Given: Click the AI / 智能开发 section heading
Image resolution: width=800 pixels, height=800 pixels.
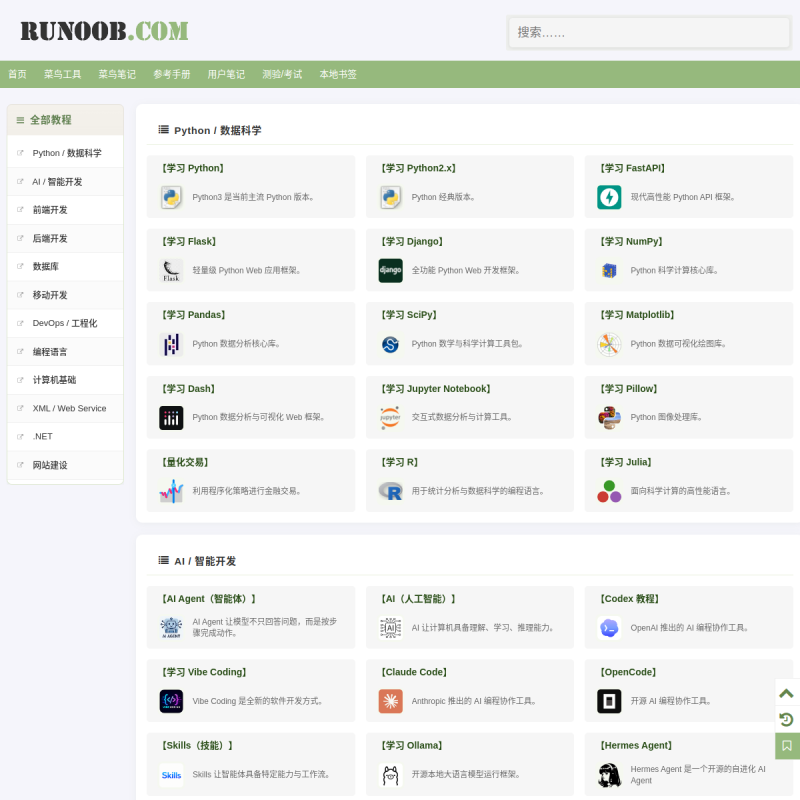Looking at the screenshot, I should [205, 561].
